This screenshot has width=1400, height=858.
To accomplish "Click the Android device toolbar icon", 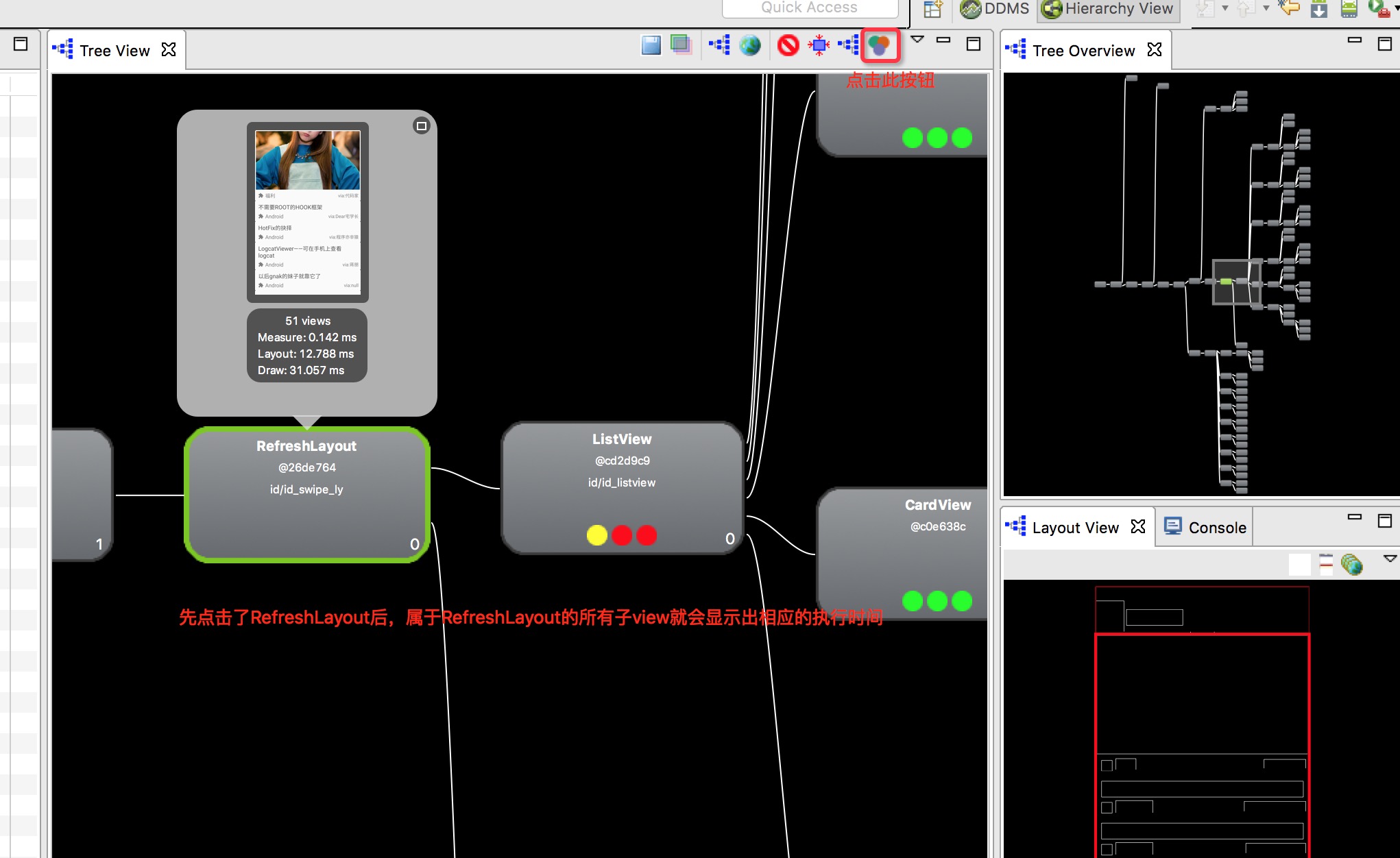I will [1349, 8].
